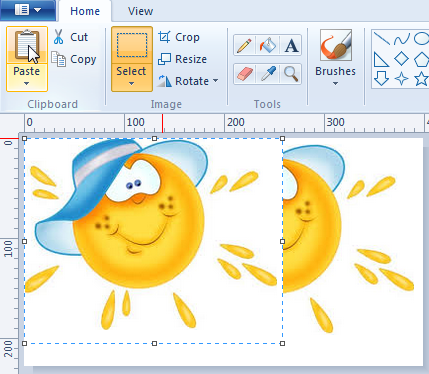Click the selection's bottom-middle resize handle
The height and width of the screenshot is (374, 429).
[x=154, y=343]
